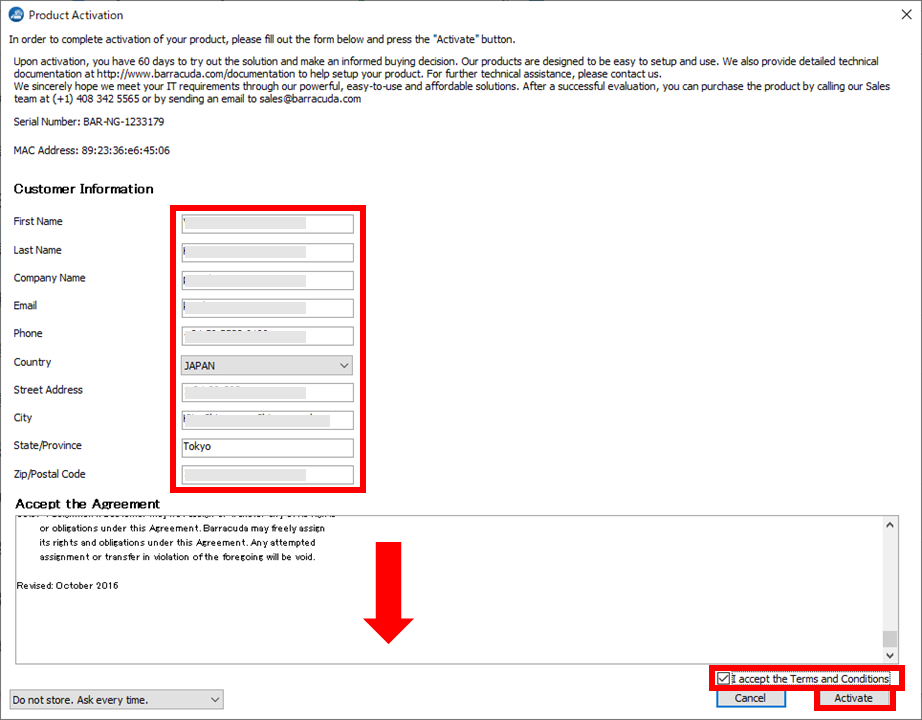The image size is (922, 720).
Task: Select the Company Name text box
Action: coord(268,280)
